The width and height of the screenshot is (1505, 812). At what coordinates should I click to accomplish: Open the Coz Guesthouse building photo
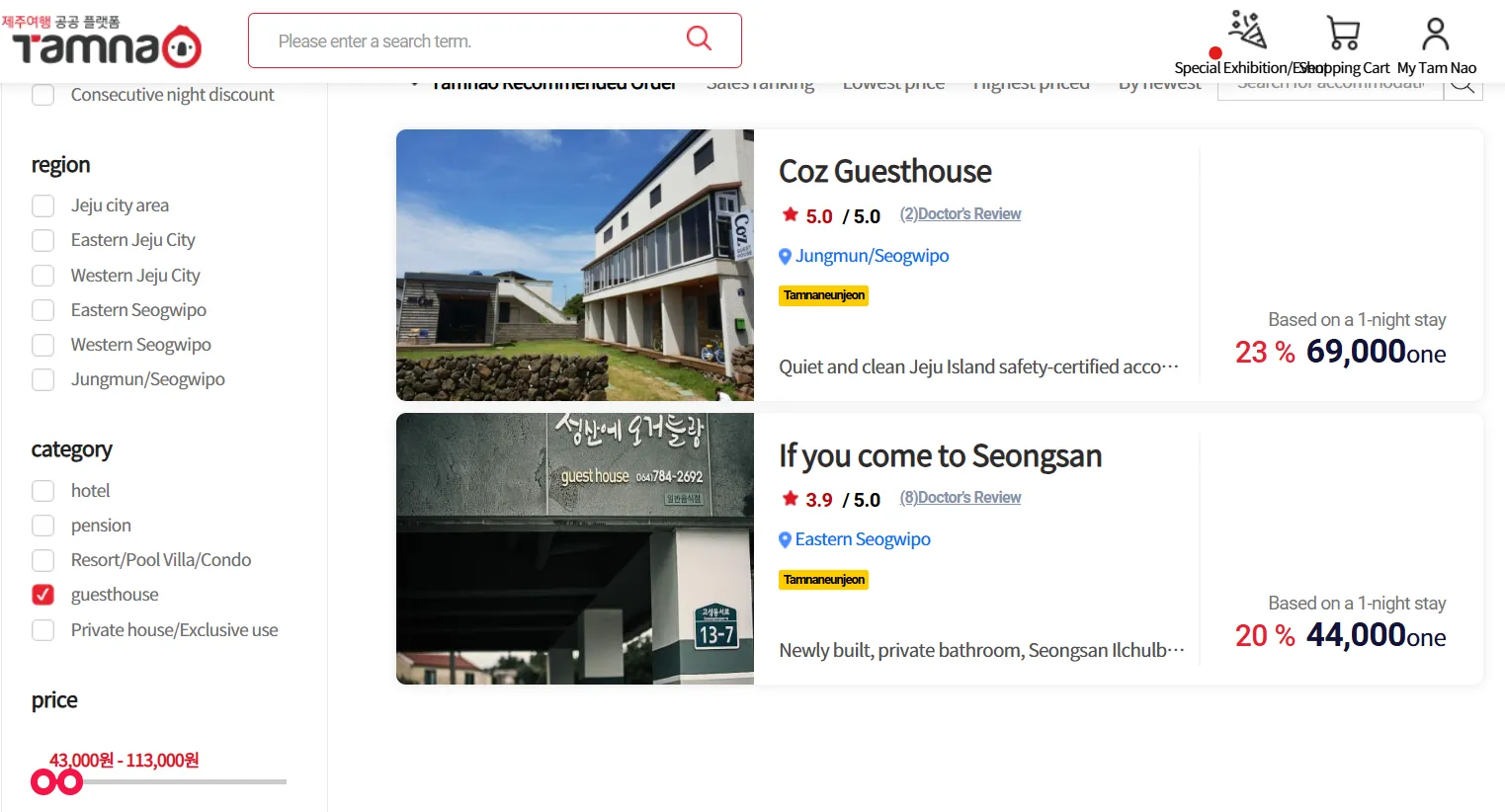(x=575, y=265)
